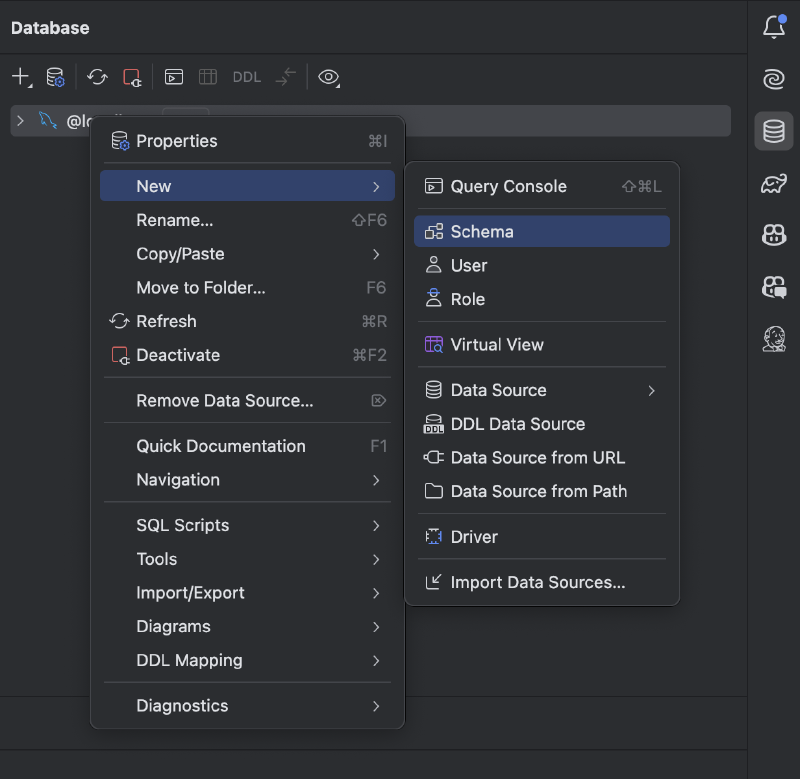Select Schema in the New submenu
Image resolution: width=800 pixels, height=779 pixels.
[542, 232]
